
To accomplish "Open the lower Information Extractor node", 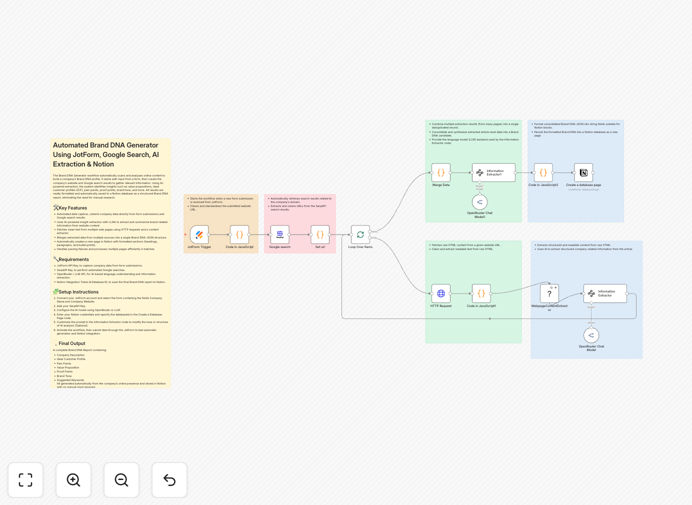I will [x=605, y=294].
